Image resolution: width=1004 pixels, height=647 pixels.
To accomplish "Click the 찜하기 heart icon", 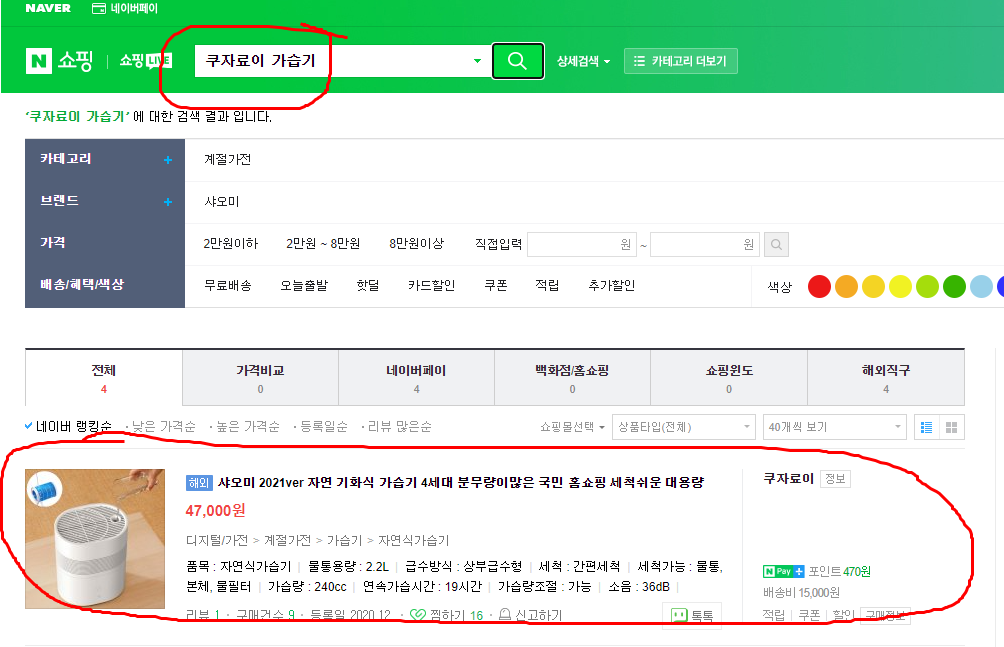I will tap(417, 615).
